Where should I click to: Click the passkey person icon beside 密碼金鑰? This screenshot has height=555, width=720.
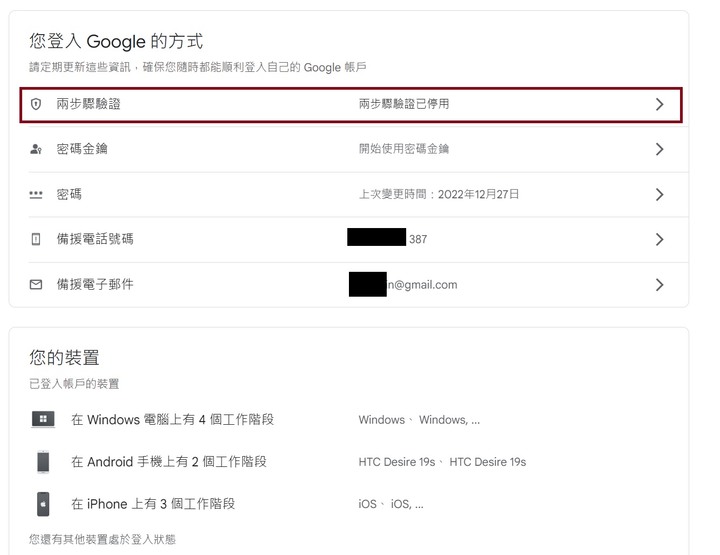pyautogui.click(x=36, y=149)
